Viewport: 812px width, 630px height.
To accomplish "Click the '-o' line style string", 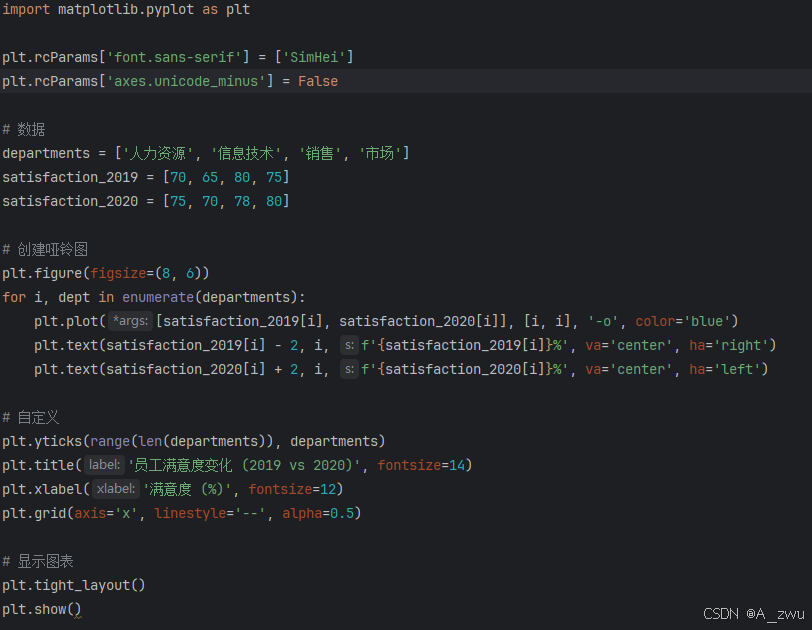I will [x=603, y=321].
